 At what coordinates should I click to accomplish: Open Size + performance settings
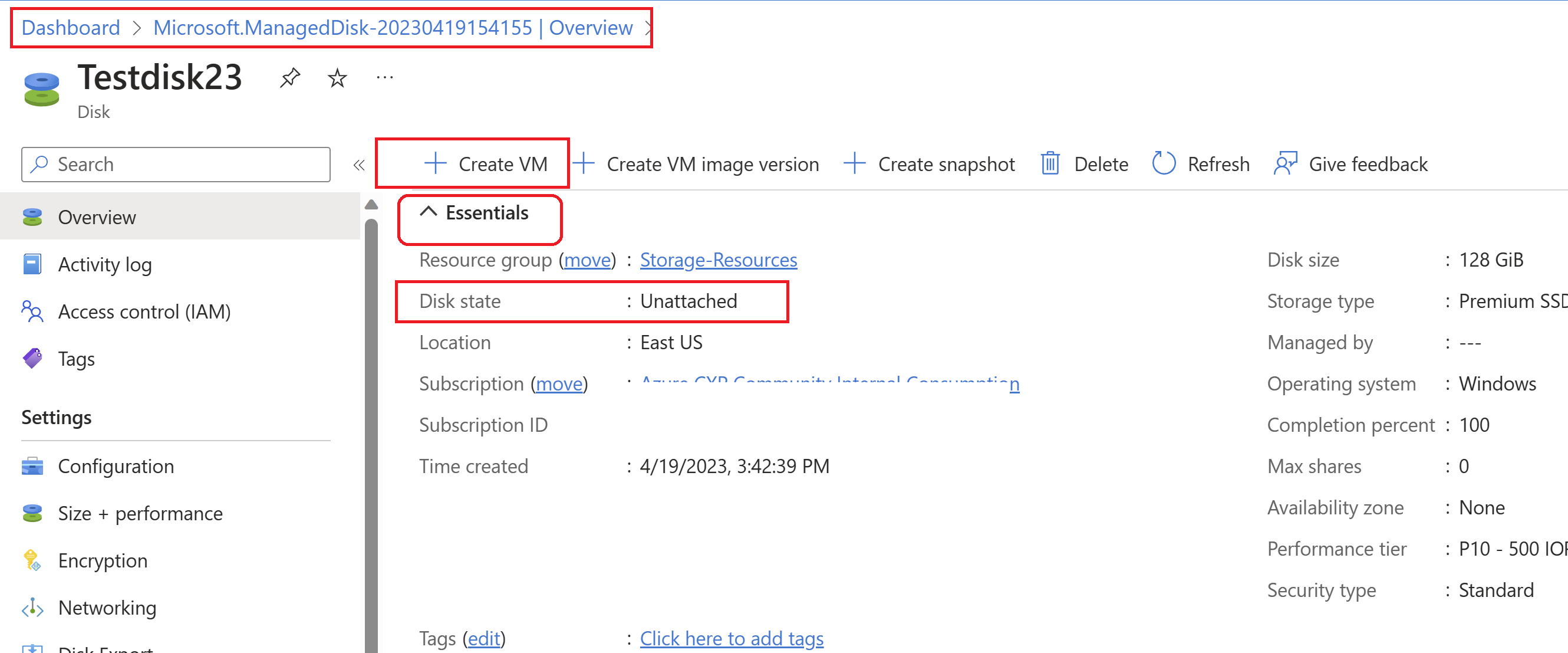coord(180,513)
